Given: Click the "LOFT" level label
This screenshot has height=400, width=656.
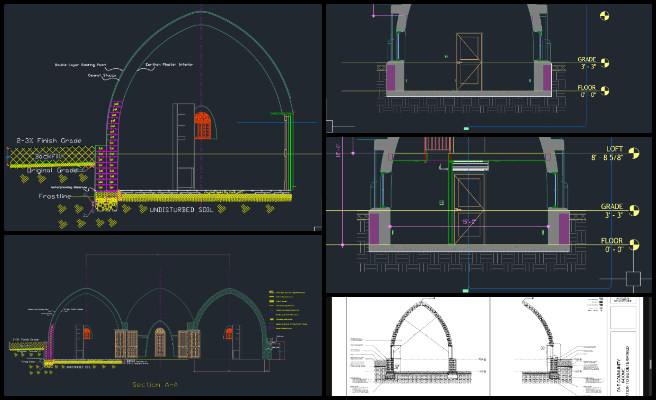Looking at the screenshot, I should click(x=614, y=149).
